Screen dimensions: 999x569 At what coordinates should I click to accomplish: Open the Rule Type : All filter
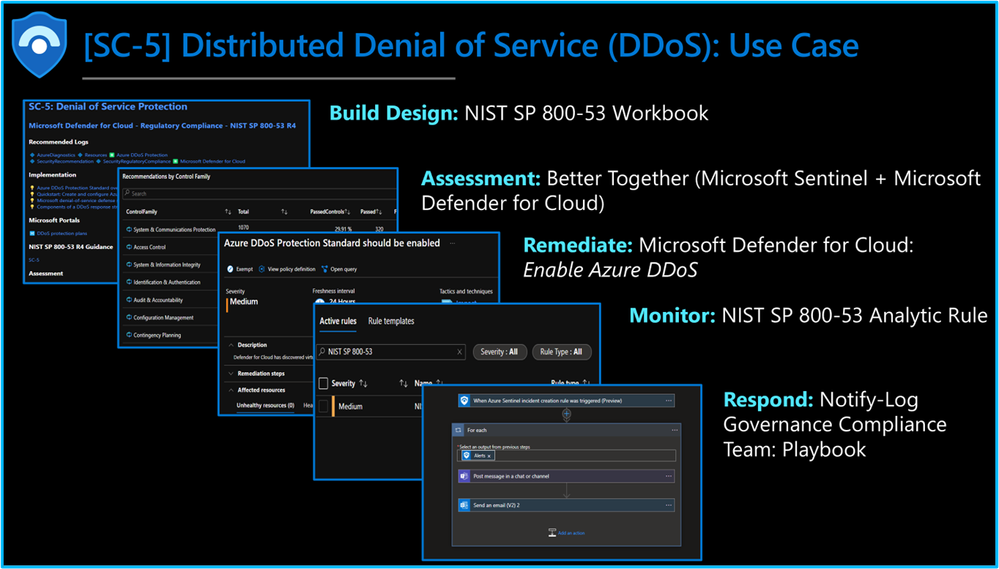(561, 352)
